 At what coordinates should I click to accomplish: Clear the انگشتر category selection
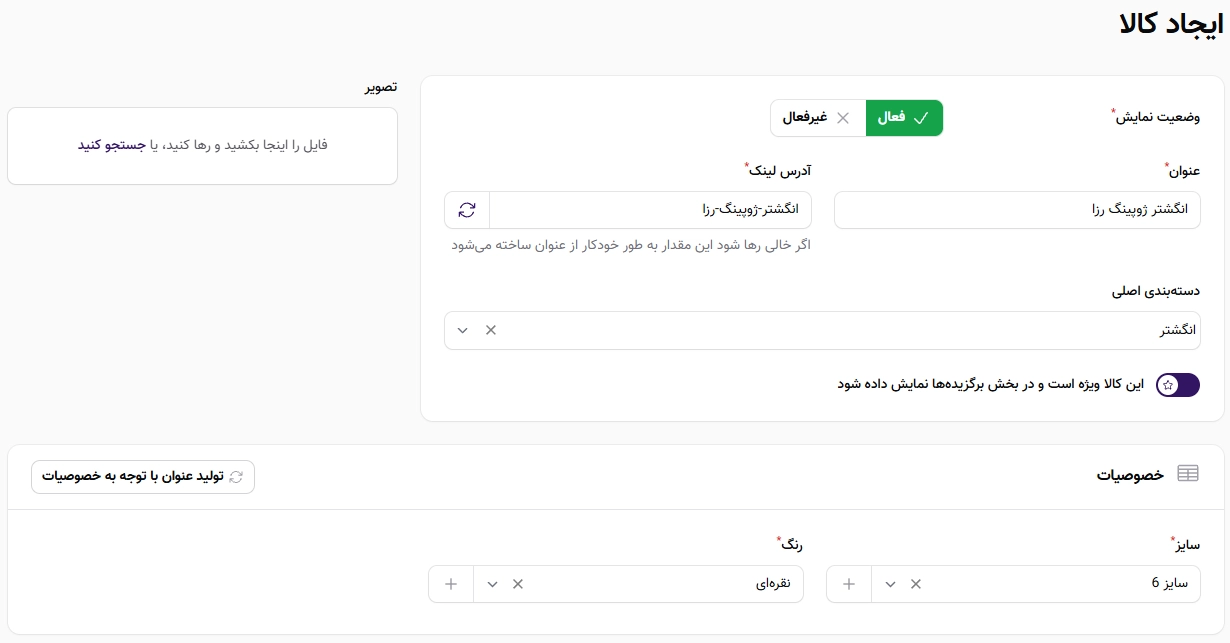(x=490, y=330)
